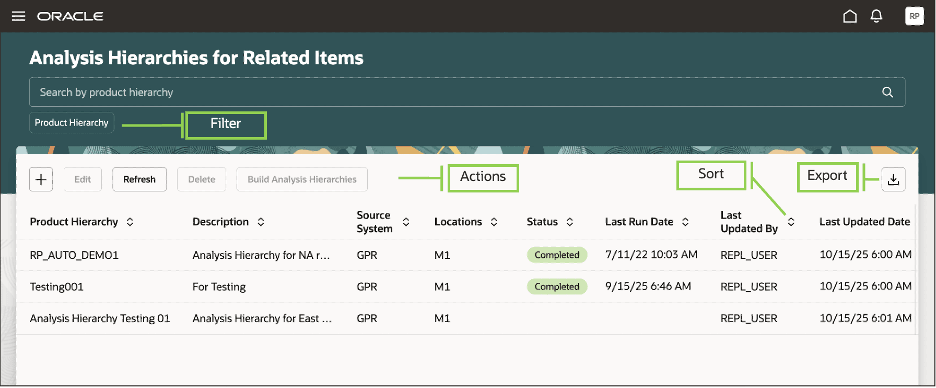Image resolution: width=936 pixels, height=388 pixels.
Task: Click the Oracle logo
Action: pos(70,16)
